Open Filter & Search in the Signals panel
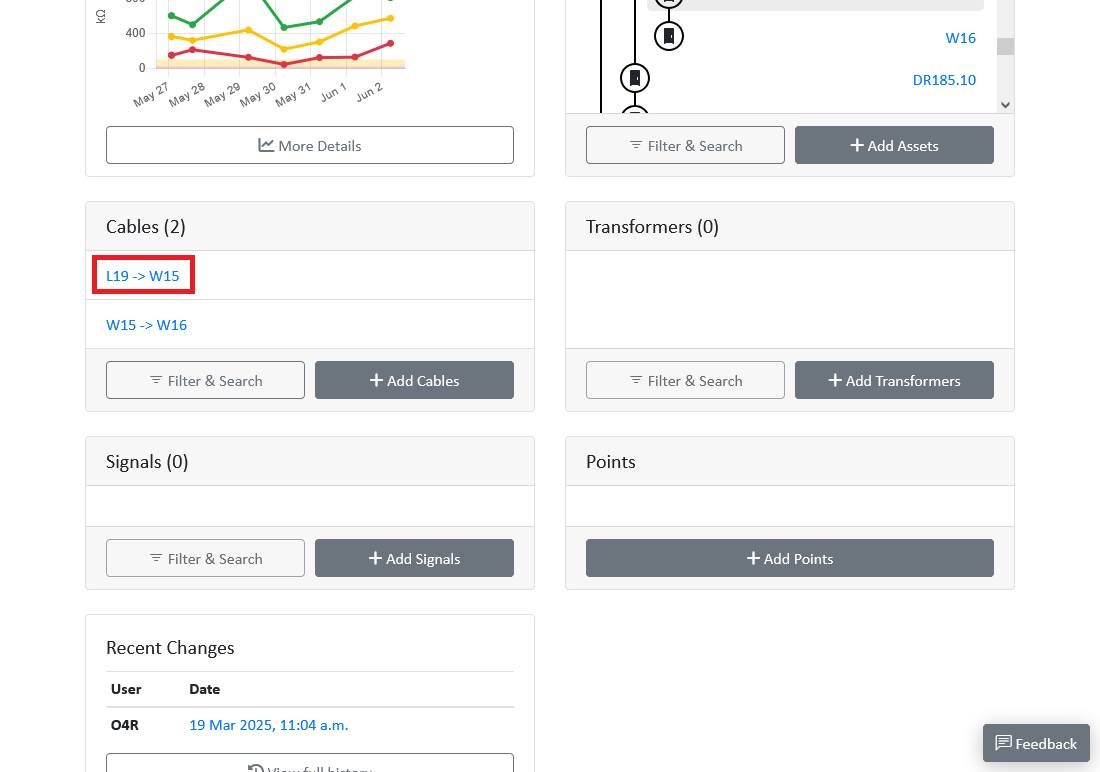Viewport: 1100px width, 772px height. click(206, 559)
